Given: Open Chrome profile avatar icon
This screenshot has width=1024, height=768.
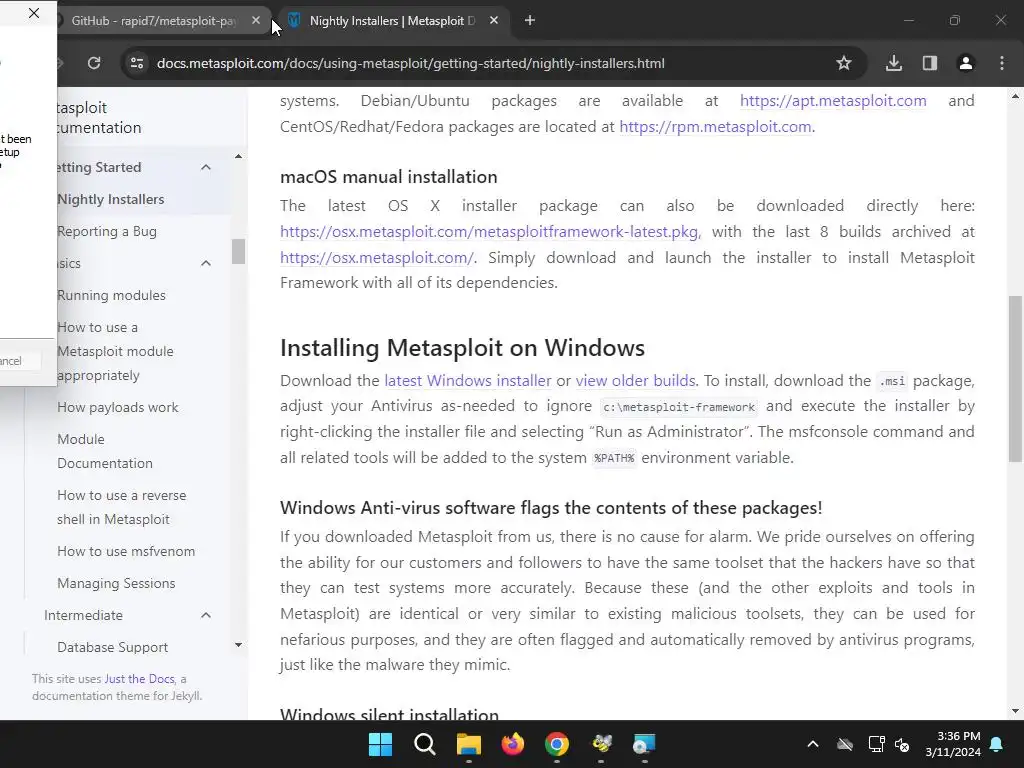Looking at the screenshot, I should (966, 63).
